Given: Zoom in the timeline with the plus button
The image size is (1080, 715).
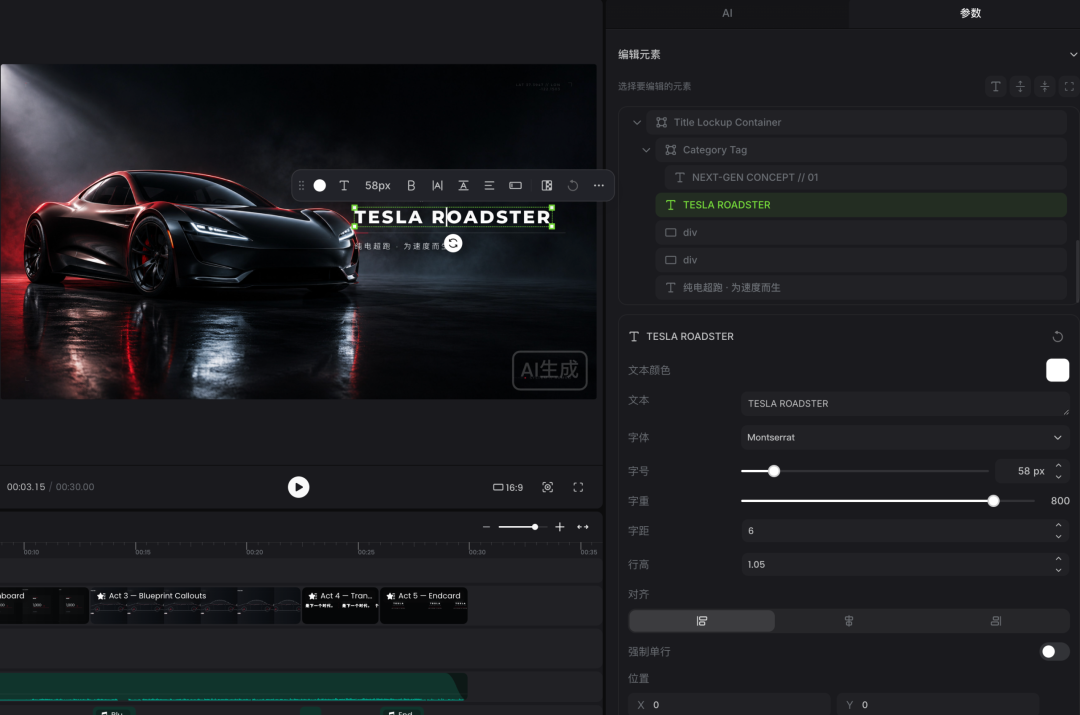Looking at the screenshot, I should click(x=560, y=527).
